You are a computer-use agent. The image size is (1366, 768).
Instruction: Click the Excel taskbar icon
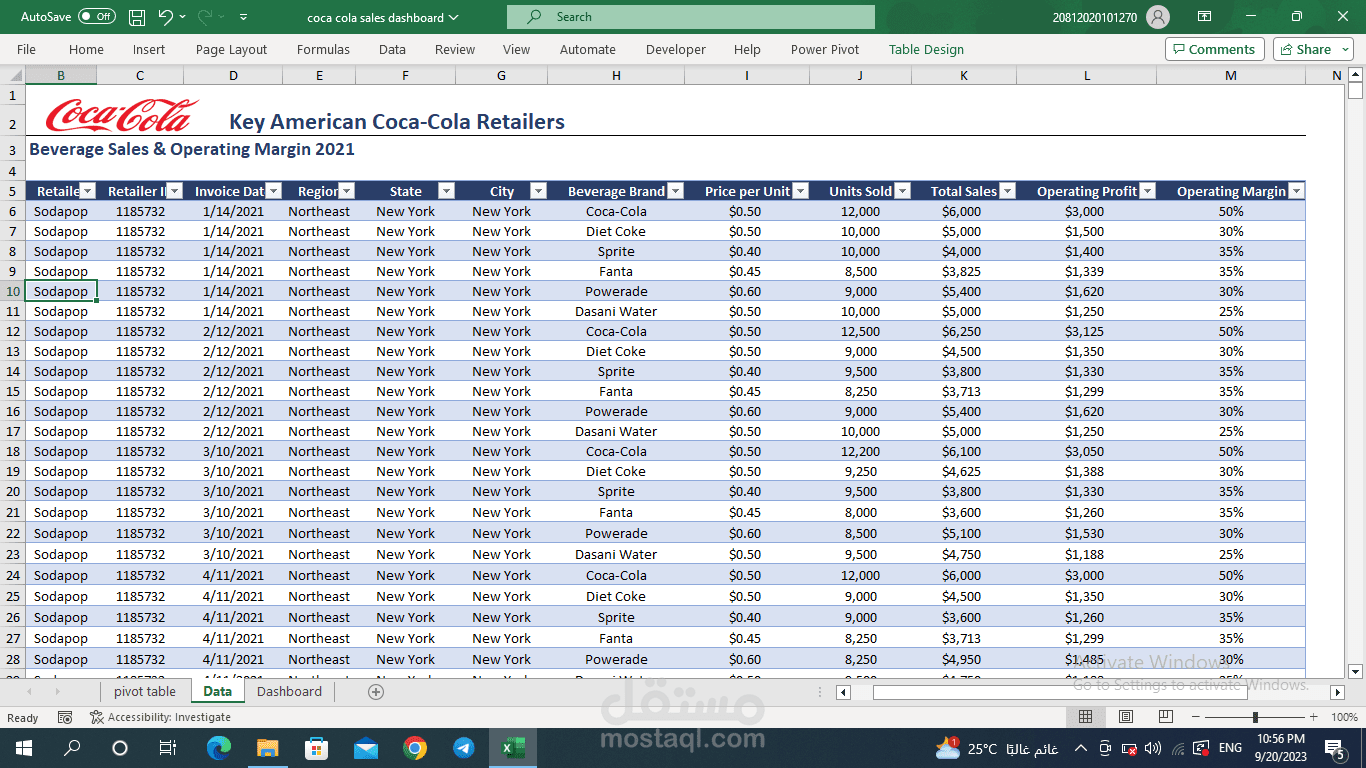point(512,747)
